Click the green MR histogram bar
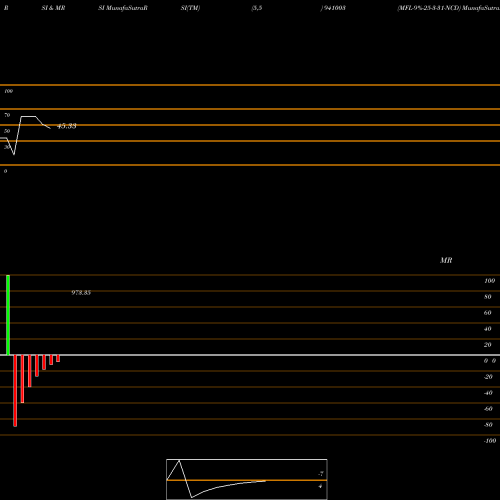The image size is (500, 500). coord(8,315)
